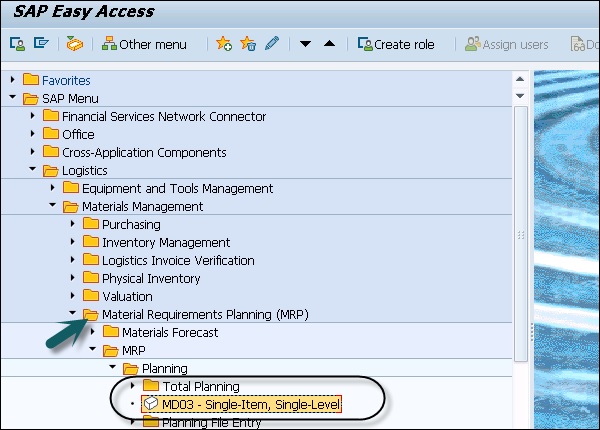This screenshot has height=430, width=600.
Task: Open the Other menu button
Action: pos(144,45)
